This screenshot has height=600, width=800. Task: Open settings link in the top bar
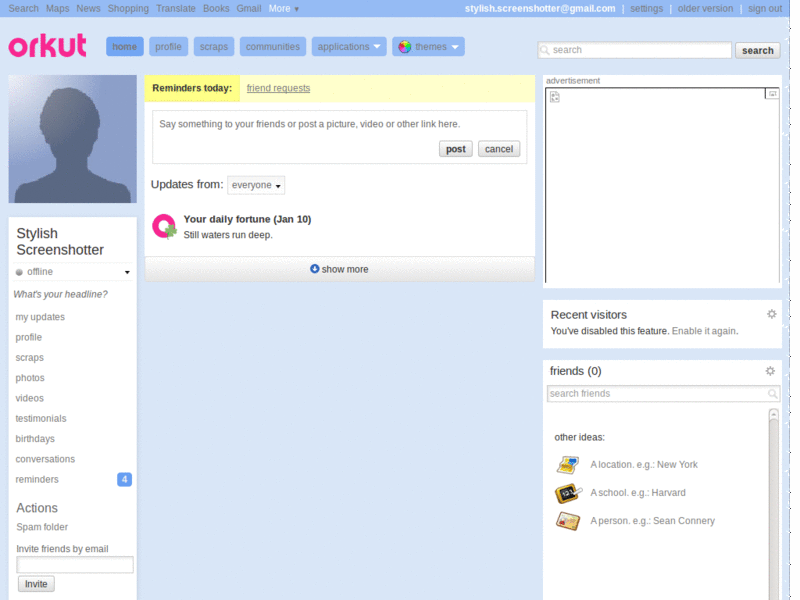pos(646,9)
